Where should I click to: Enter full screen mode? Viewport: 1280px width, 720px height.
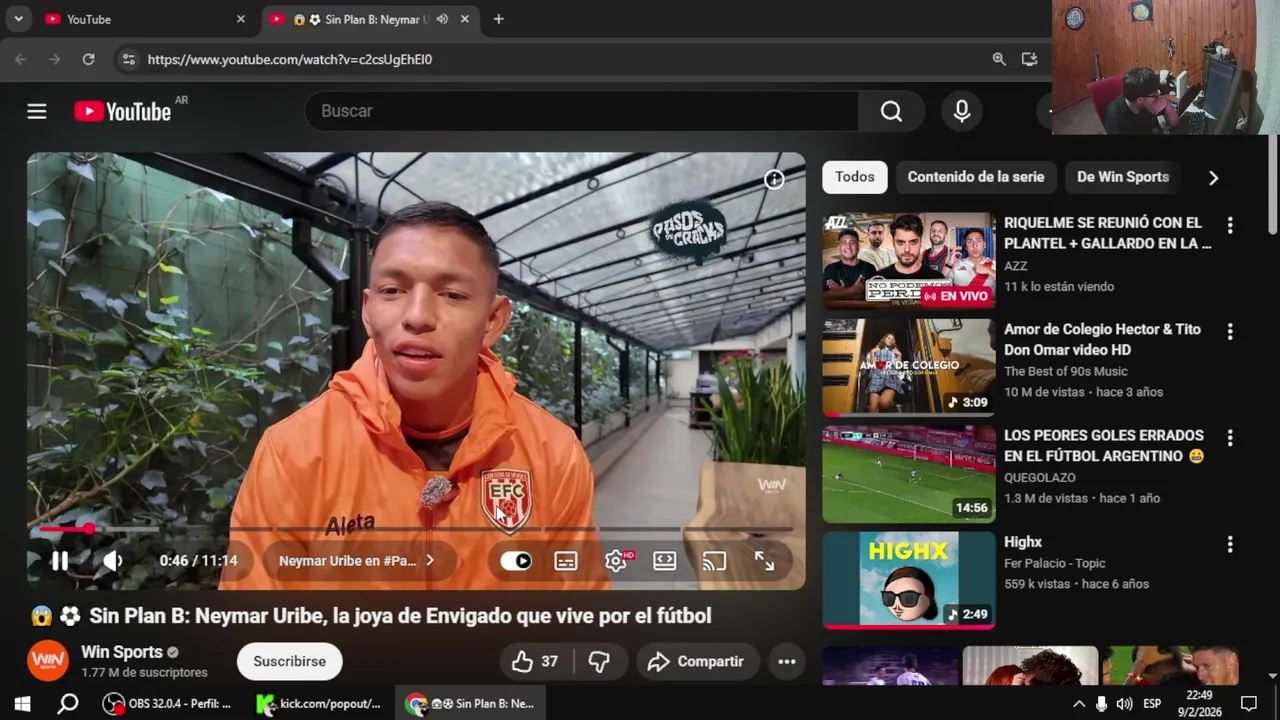tap(764, 561)
